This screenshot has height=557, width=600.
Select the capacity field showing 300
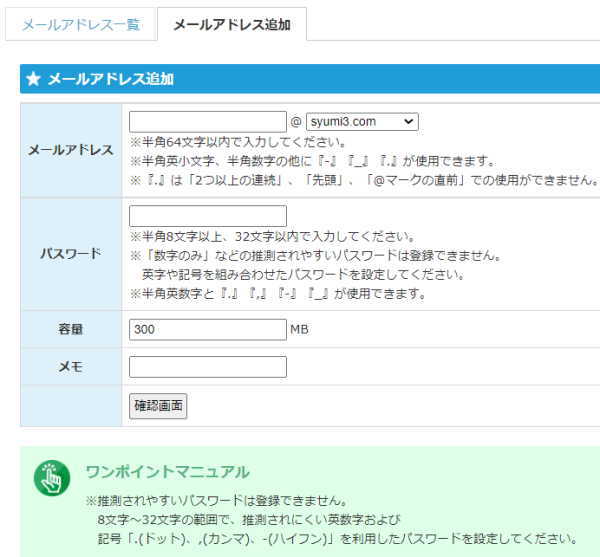tap(207, 328)
